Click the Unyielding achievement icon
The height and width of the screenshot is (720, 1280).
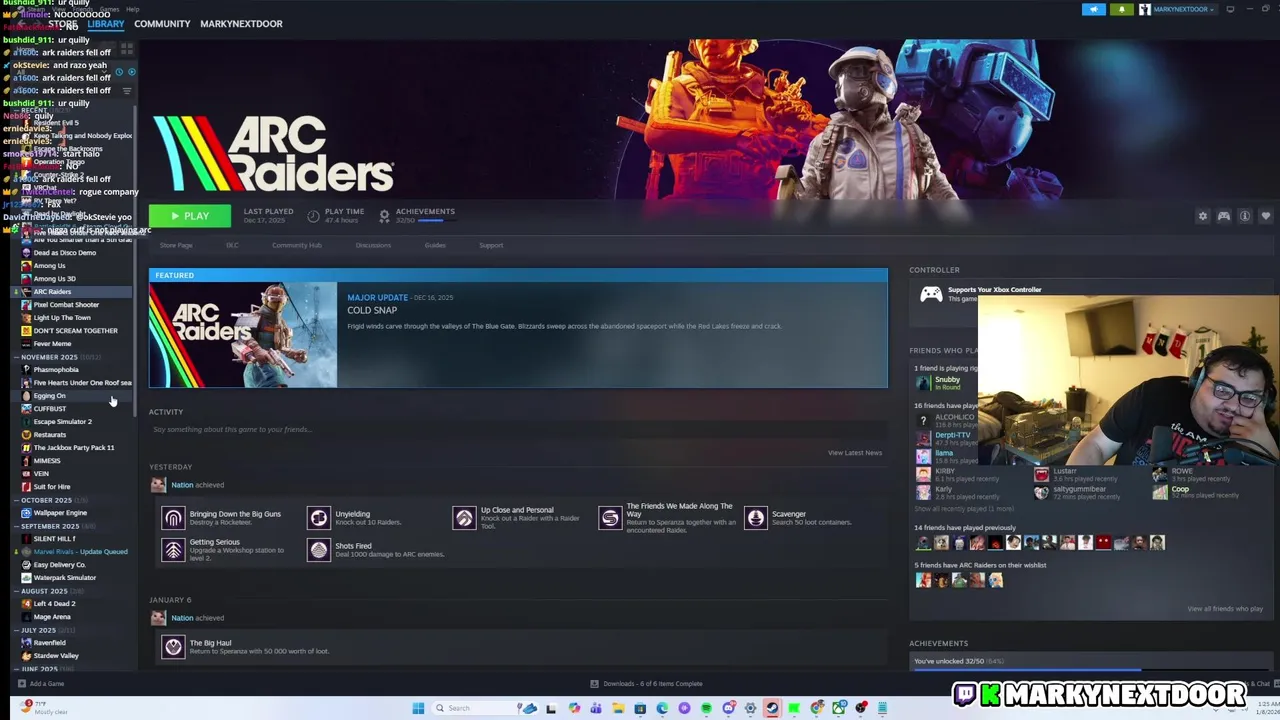pyautogui.click(x=319, y=518)
